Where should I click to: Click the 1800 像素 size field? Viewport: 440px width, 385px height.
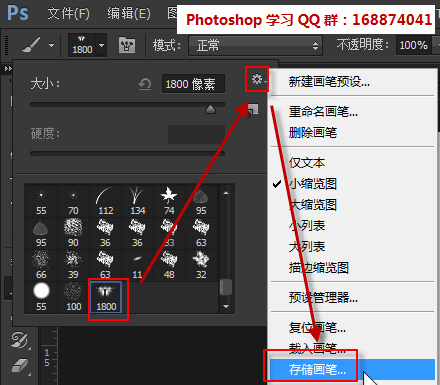(x=193, y=84)
